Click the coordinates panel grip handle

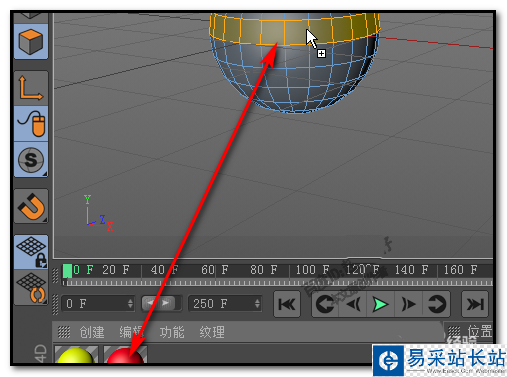coord(454,332)
